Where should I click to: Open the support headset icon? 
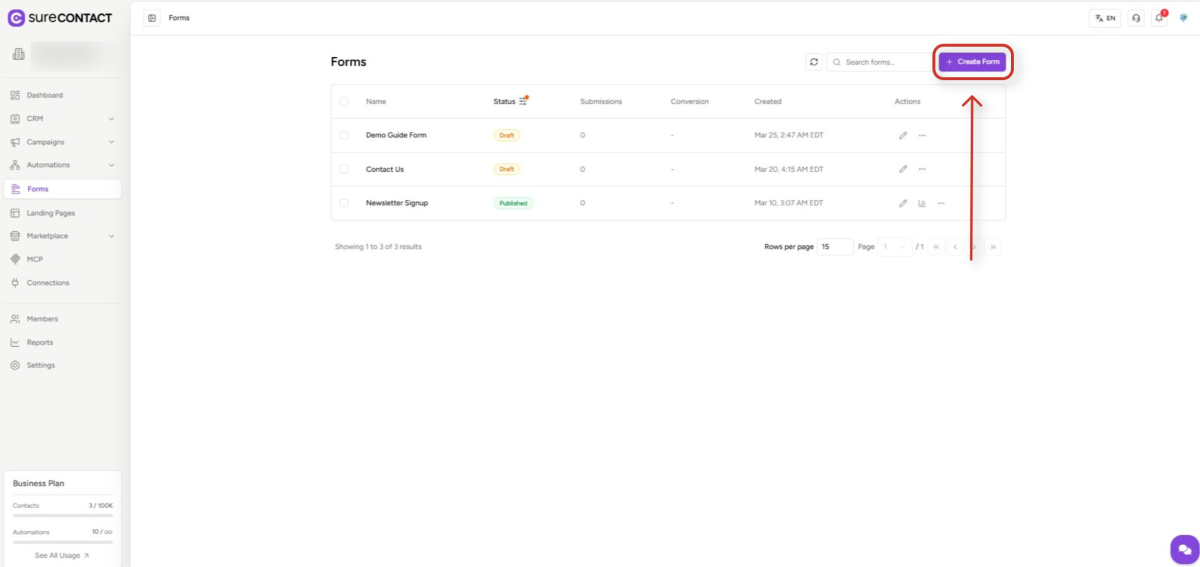point(1136,18)
